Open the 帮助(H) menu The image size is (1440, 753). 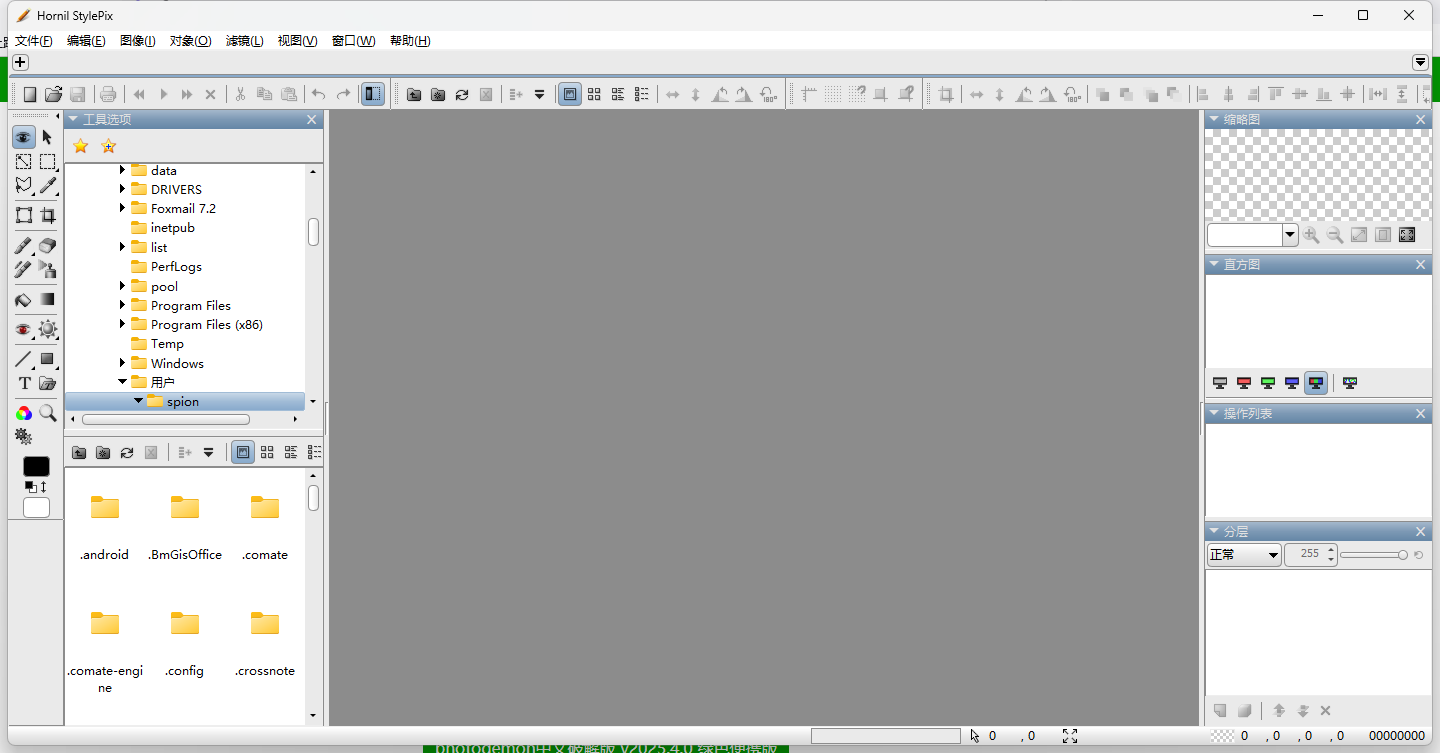[410, 41]
